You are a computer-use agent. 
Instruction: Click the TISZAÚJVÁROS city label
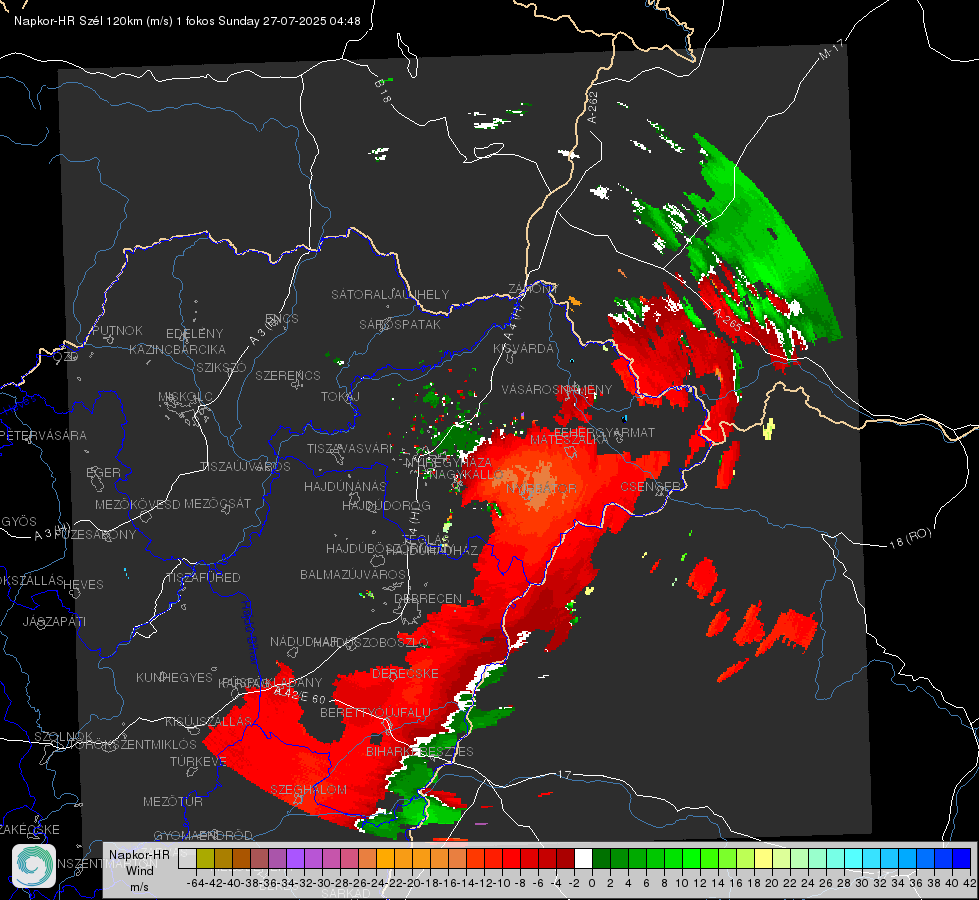[x=245, y=467]
